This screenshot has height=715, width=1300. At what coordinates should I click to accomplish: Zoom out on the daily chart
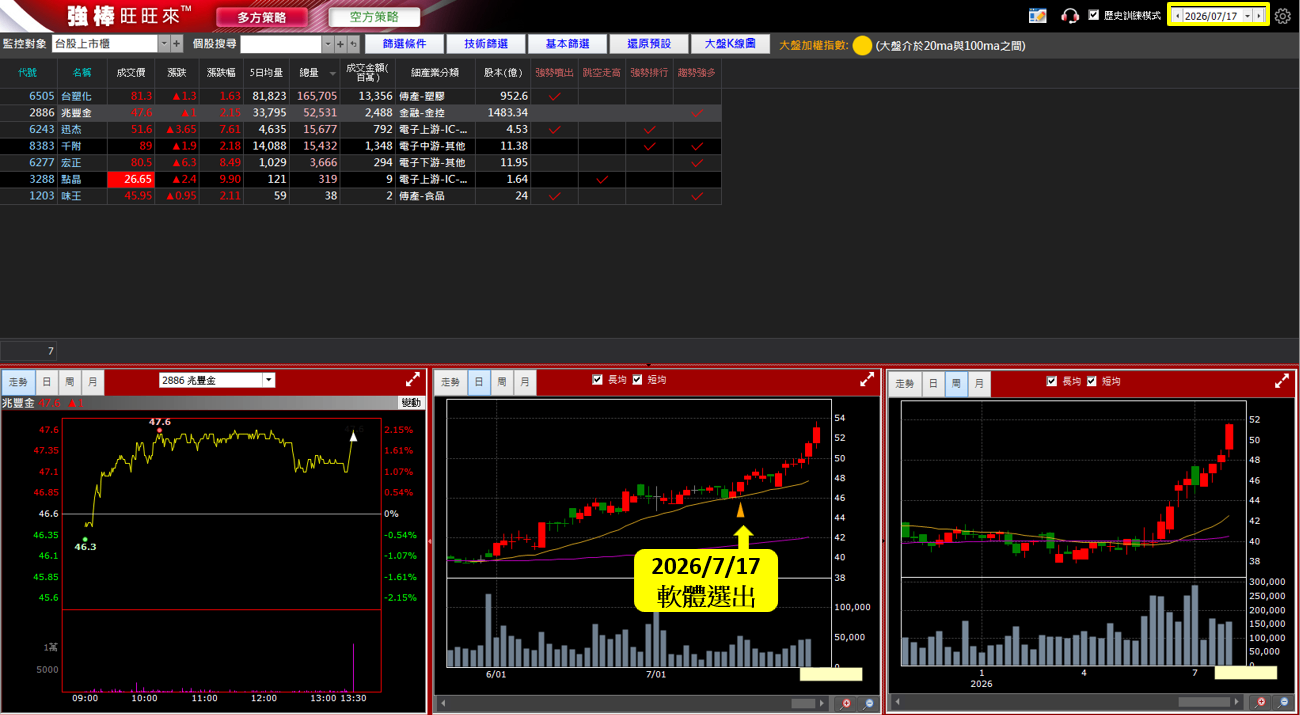click(868, 704)
